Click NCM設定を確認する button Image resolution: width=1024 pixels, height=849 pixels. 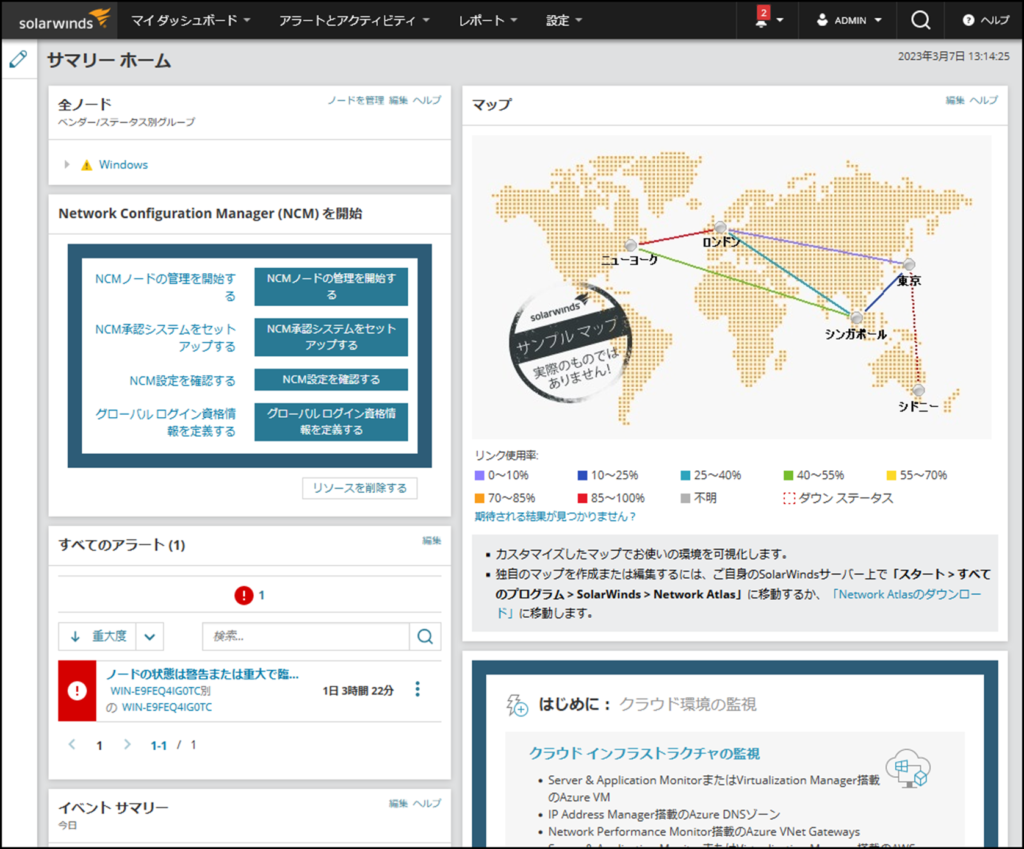[x=331, y=379]
